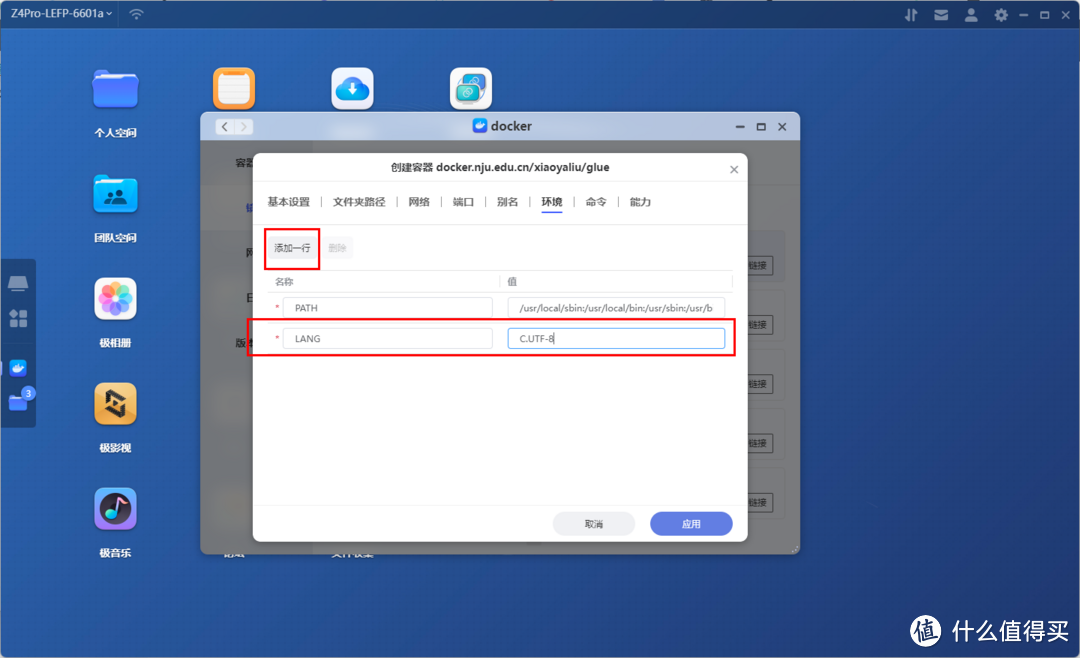
Task: Switch to the 基本设置 tab
Action: pyautogui.click(x=289, y=202)
